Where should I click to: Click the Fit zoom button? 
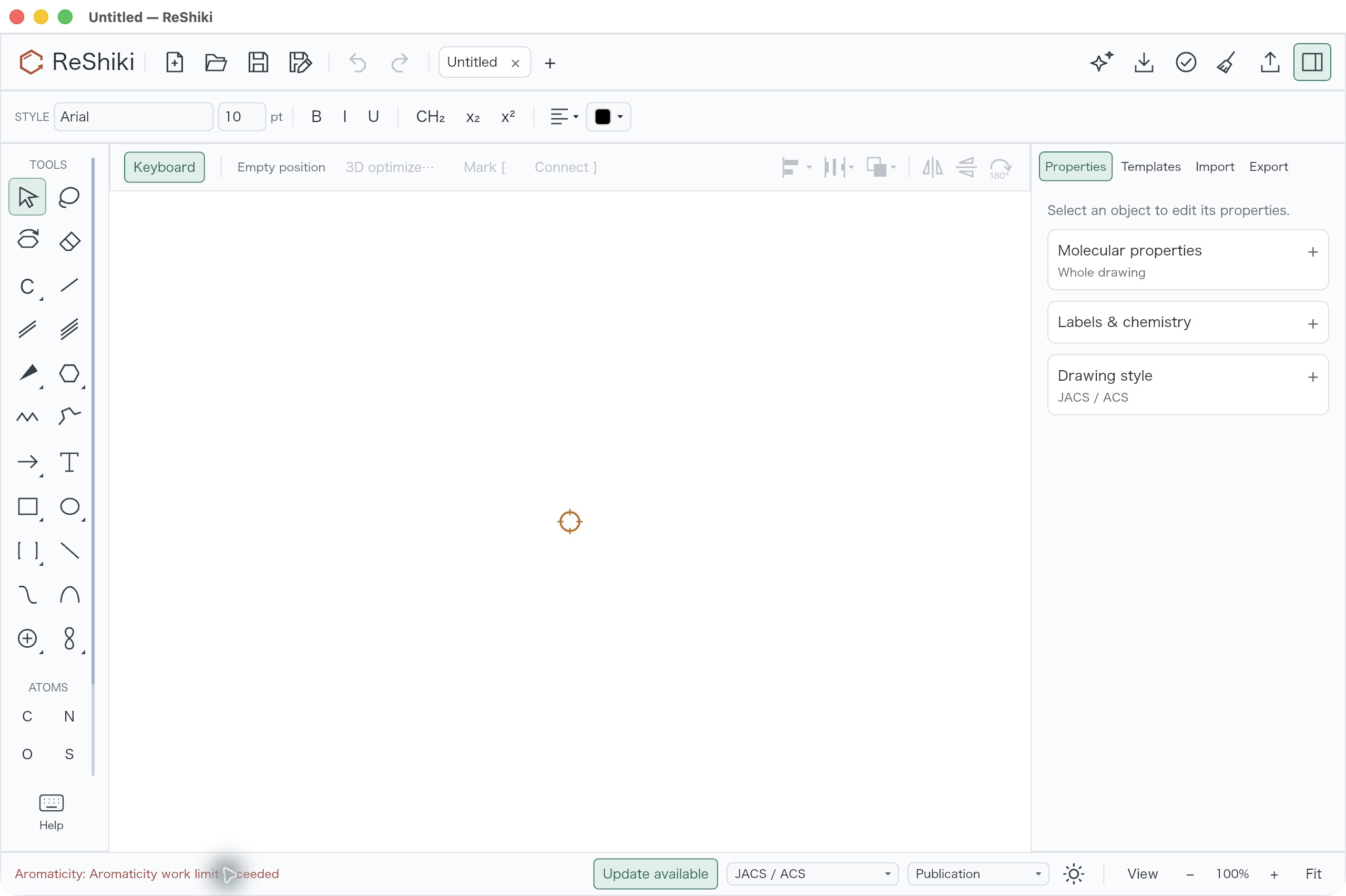click(1313, 874)
